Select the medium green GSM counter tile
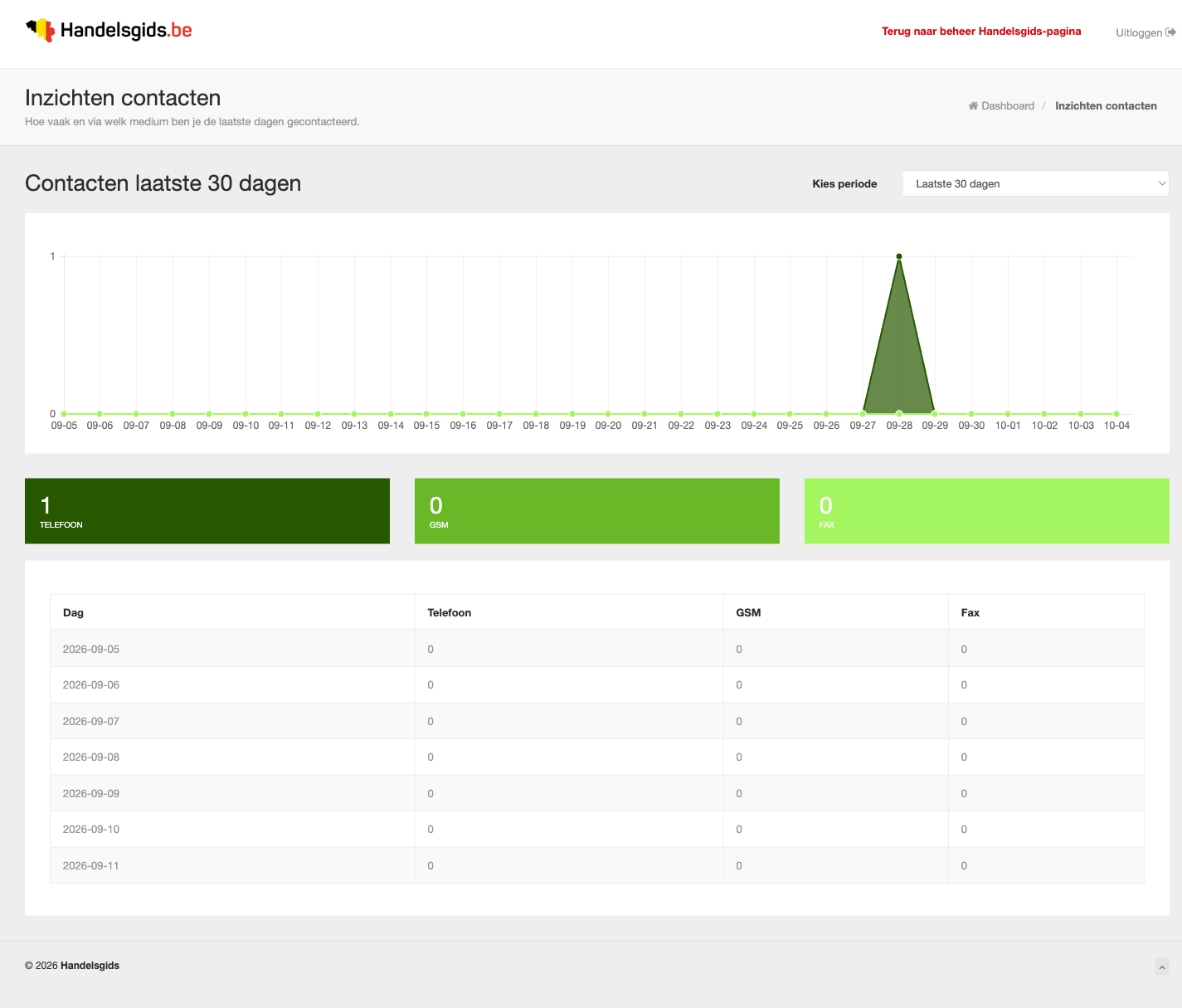 pos(597,511)
